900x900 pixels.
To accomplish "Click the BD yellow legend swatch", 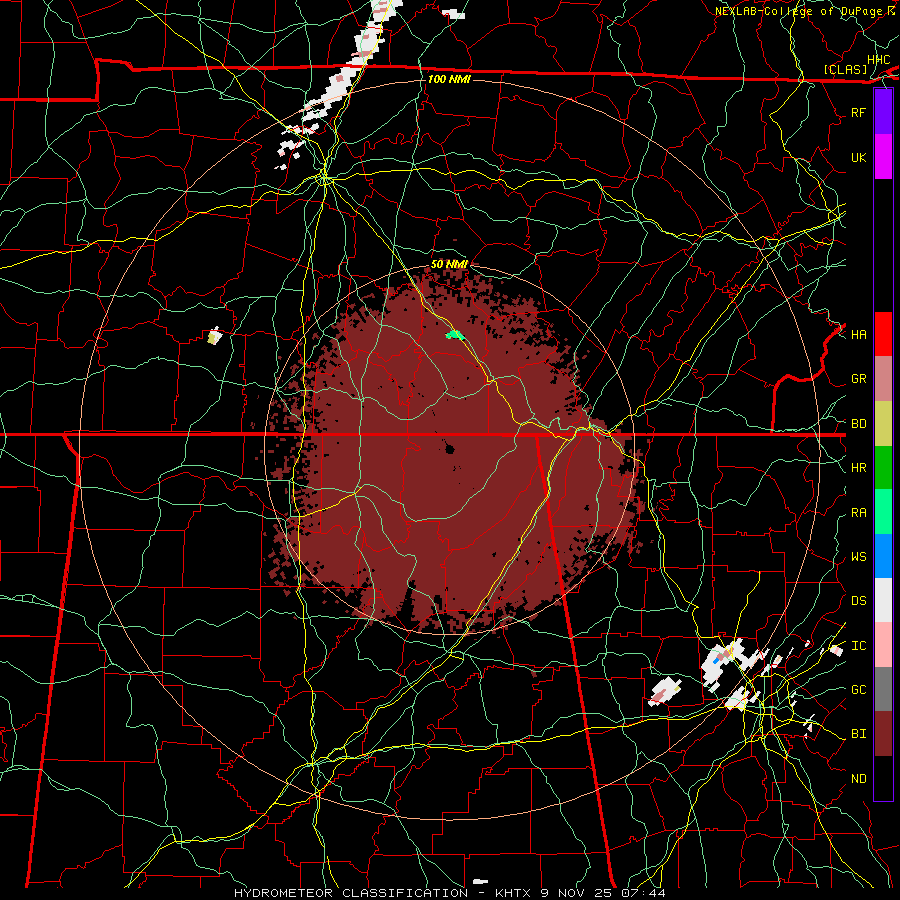I will pyautogui.click(x=883, y=423).
